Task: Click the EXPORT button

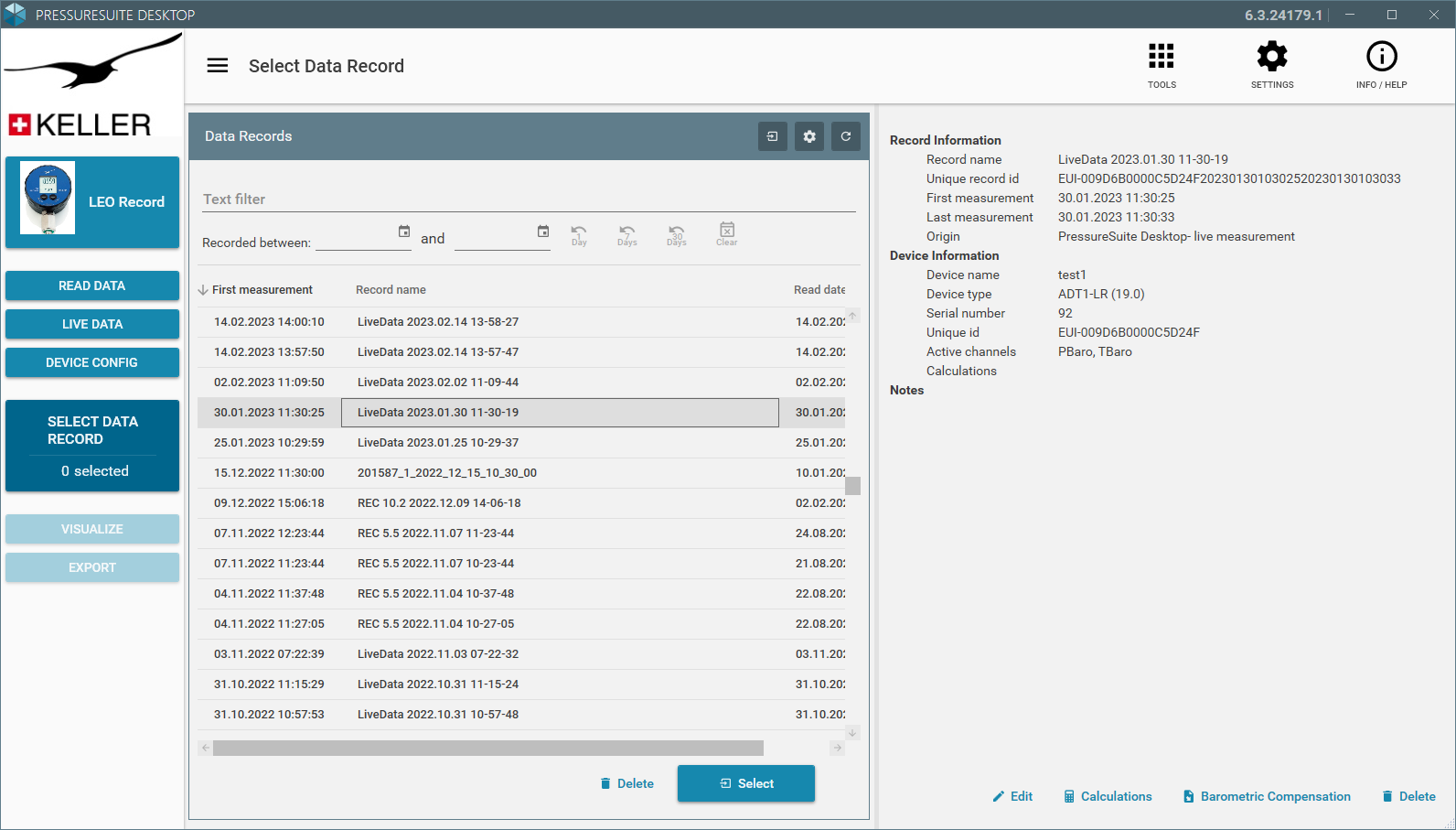Action: [92, 567]
